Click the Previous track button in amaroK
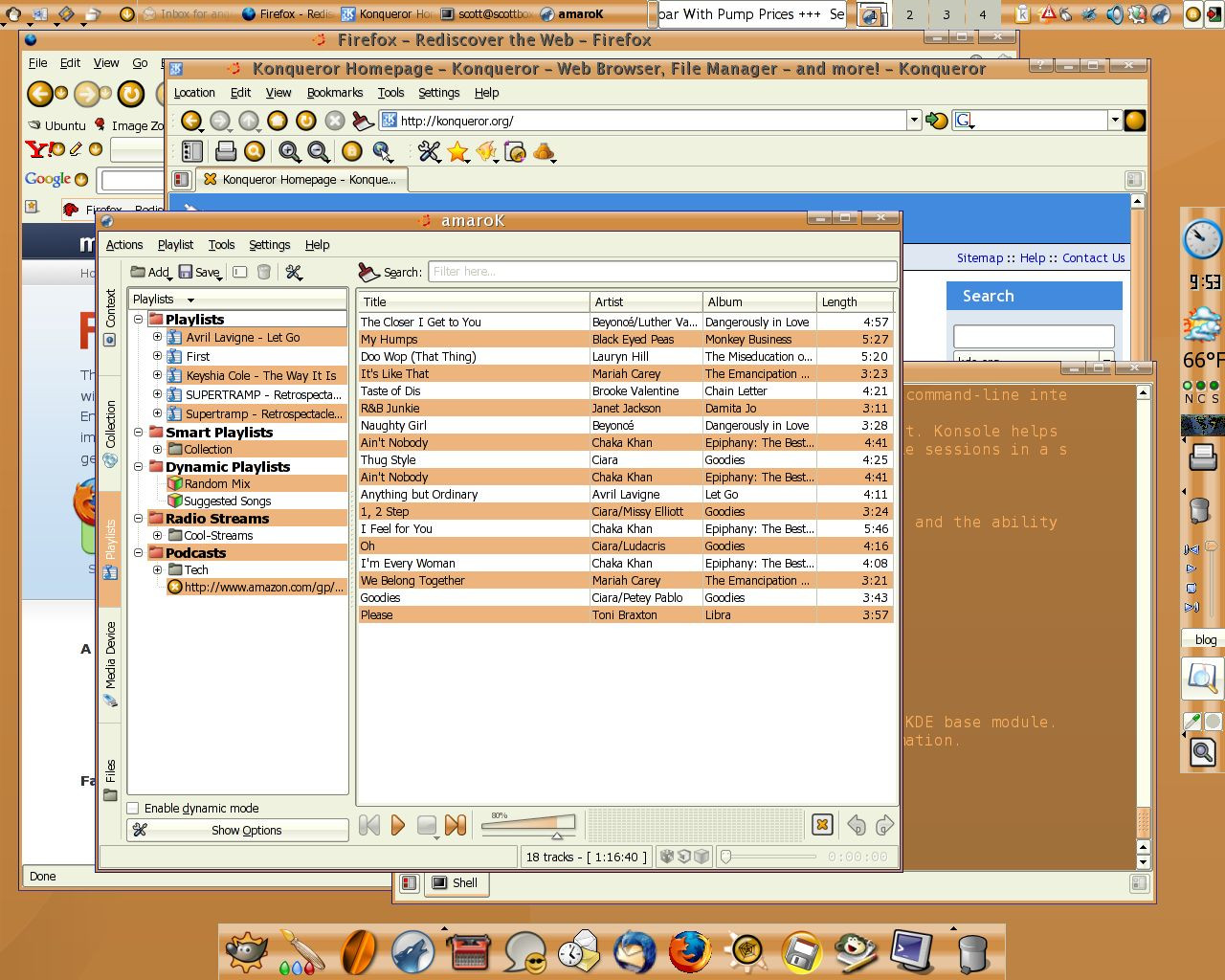This screenshot has width=1225, height=980. click(x=369, y=825)
